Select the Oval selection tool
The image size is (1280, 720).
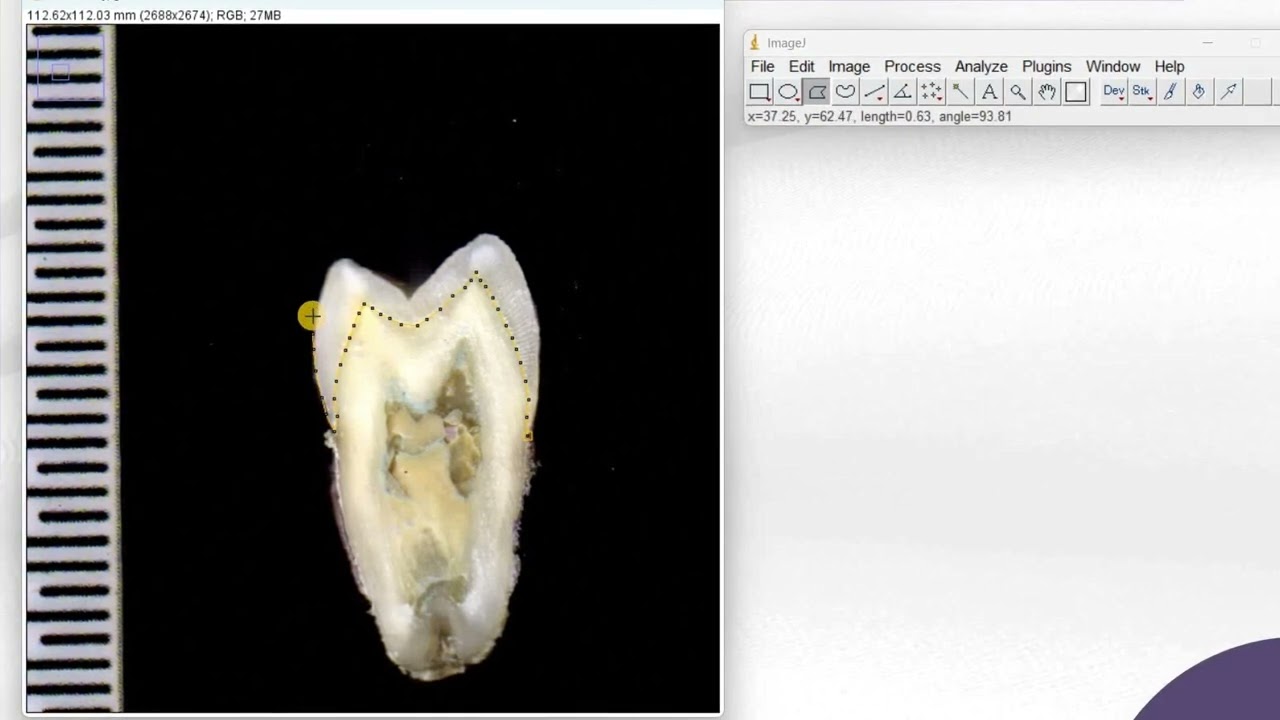(x=788, y=92)
